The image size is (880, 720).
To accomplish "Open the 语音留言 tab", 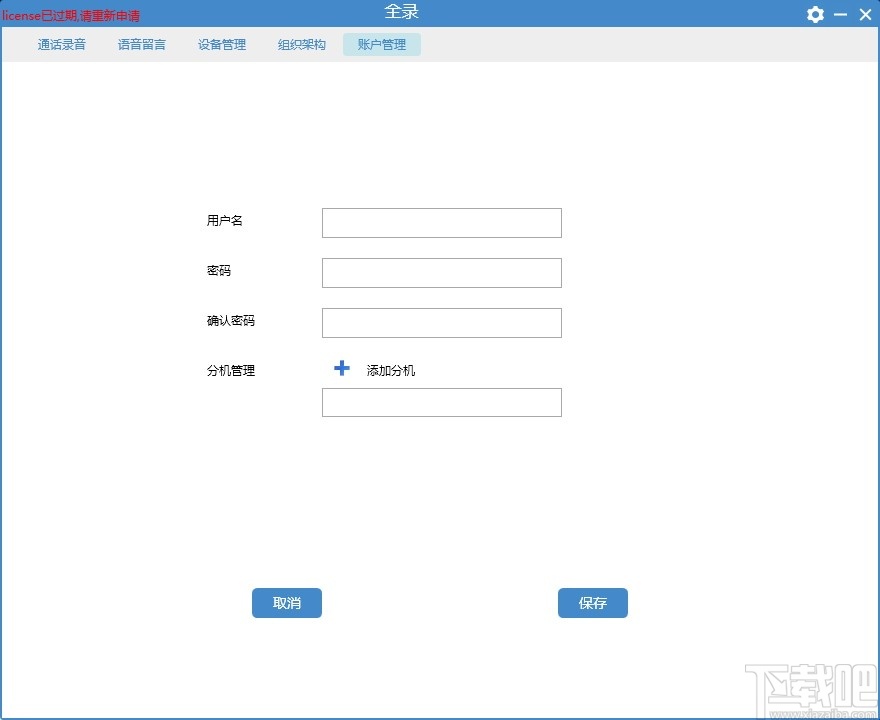I will [141, 44].
